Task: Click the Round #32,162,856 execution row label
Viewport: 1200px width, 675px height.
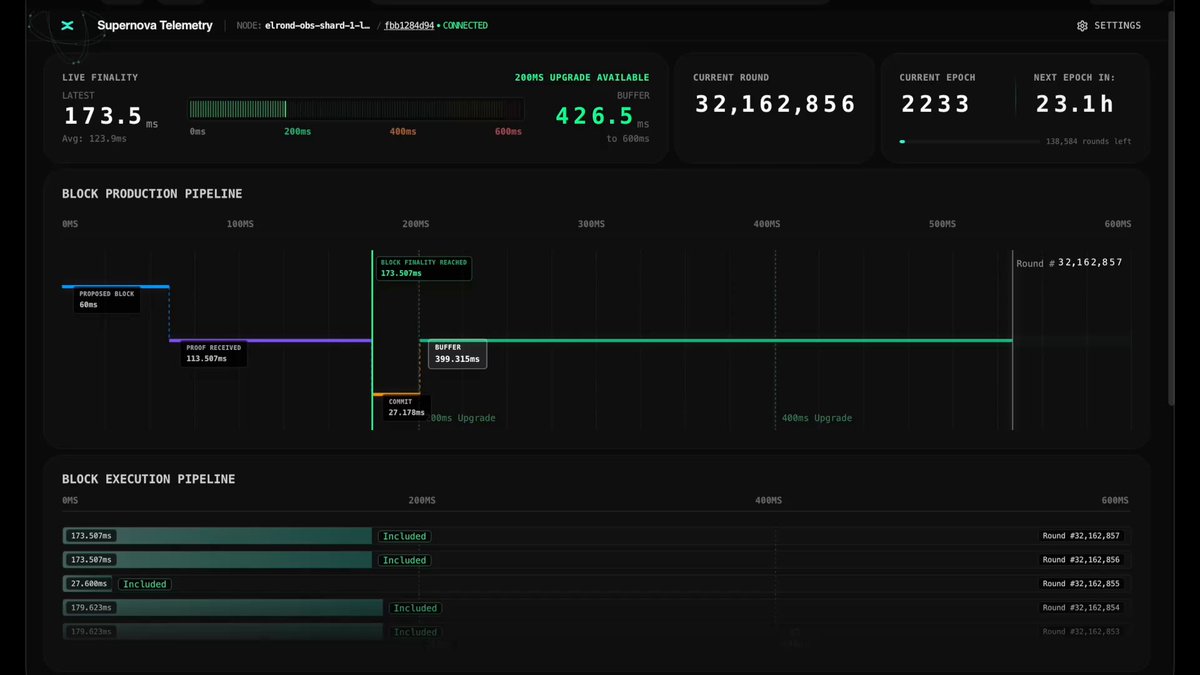Action: (x=1081, y=560)
